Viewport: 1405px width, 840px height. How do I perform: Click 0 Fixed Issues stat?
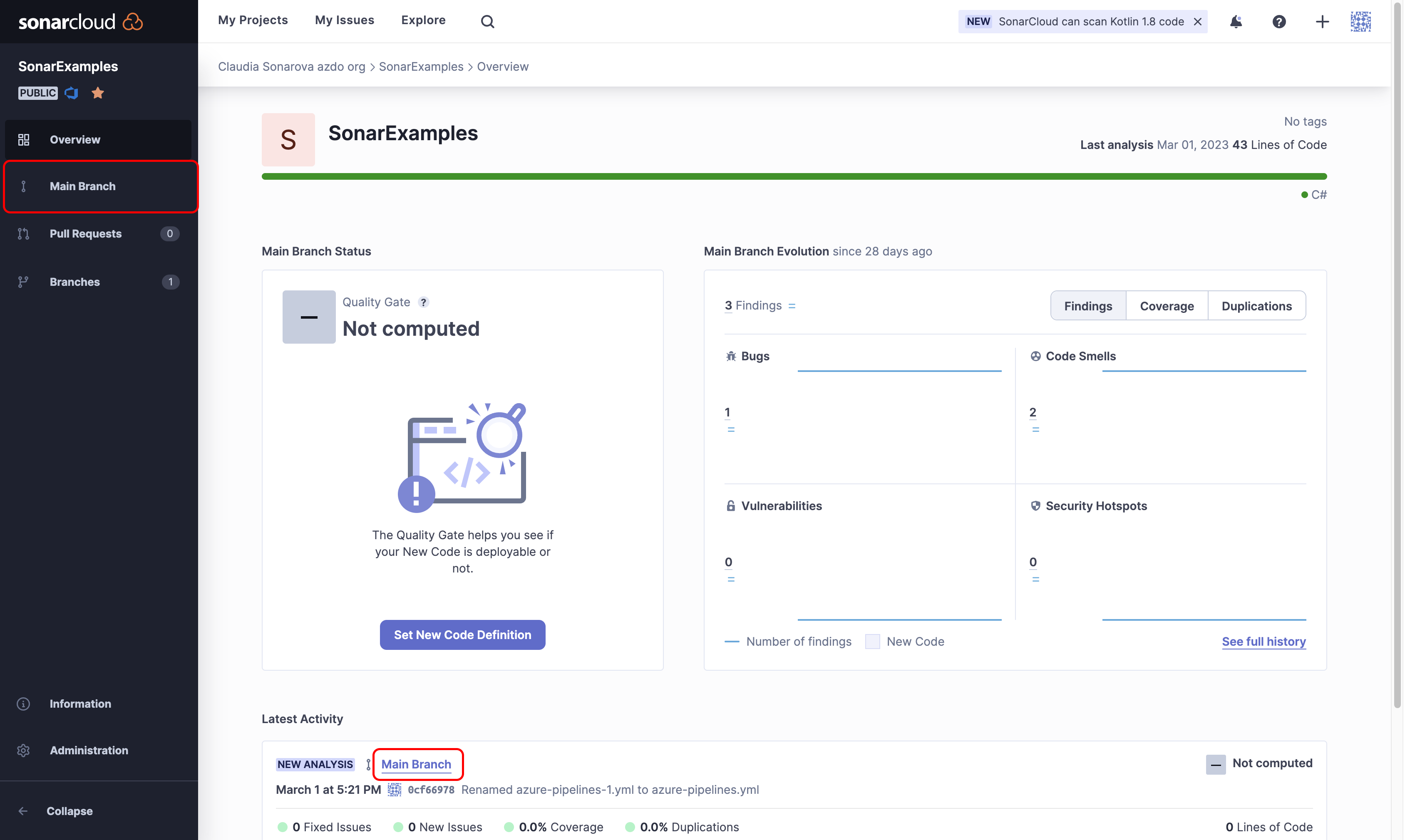[x=324, y=827]
